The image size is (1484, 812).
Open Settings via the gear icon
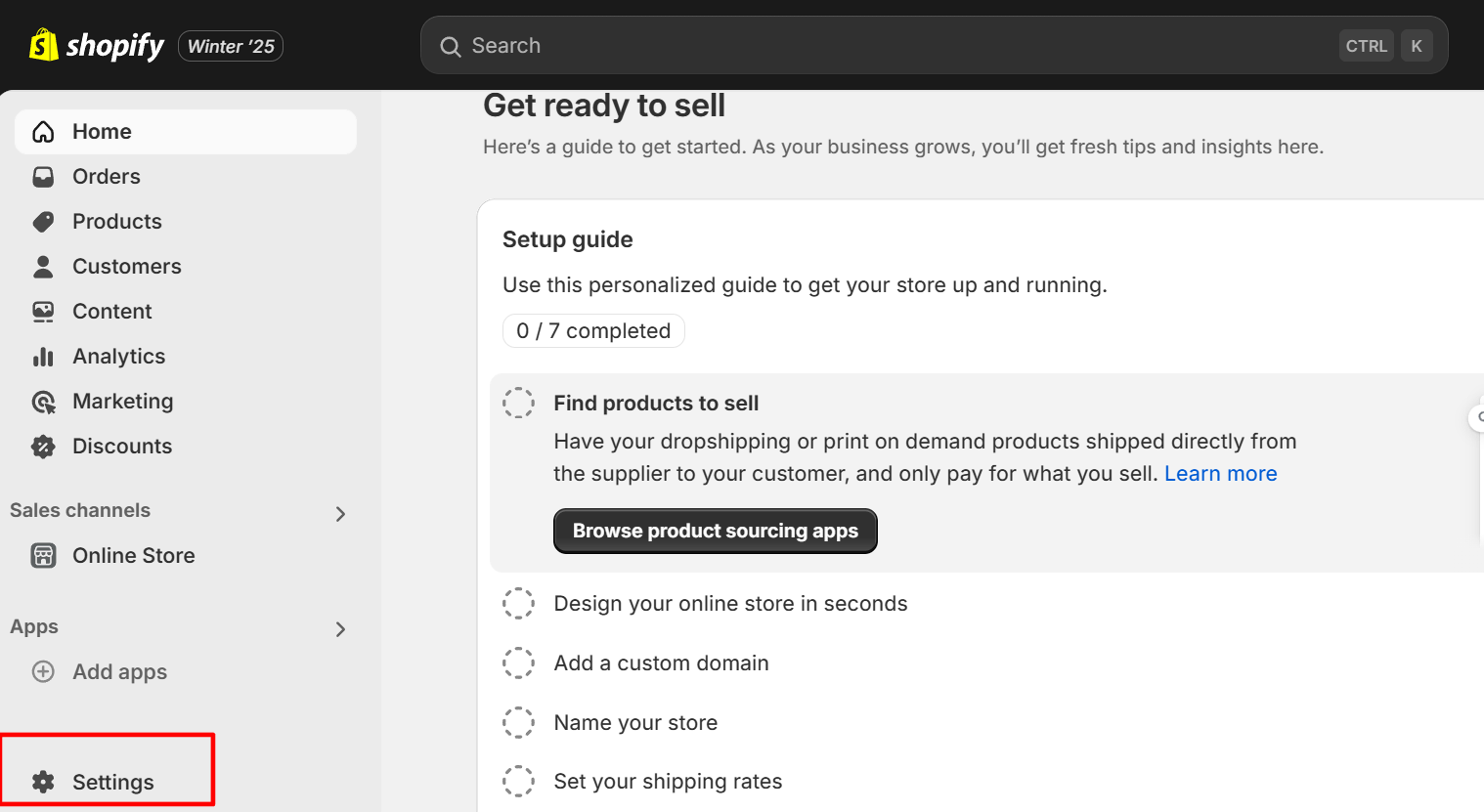(43, 782)
